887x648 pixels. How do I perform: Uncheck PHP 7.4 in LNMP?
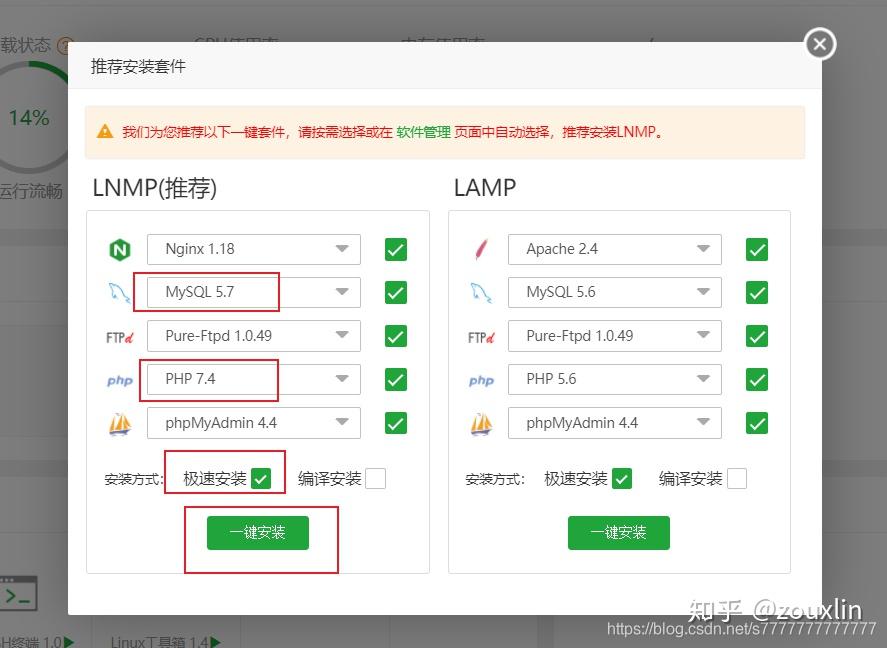click(396, 379)
